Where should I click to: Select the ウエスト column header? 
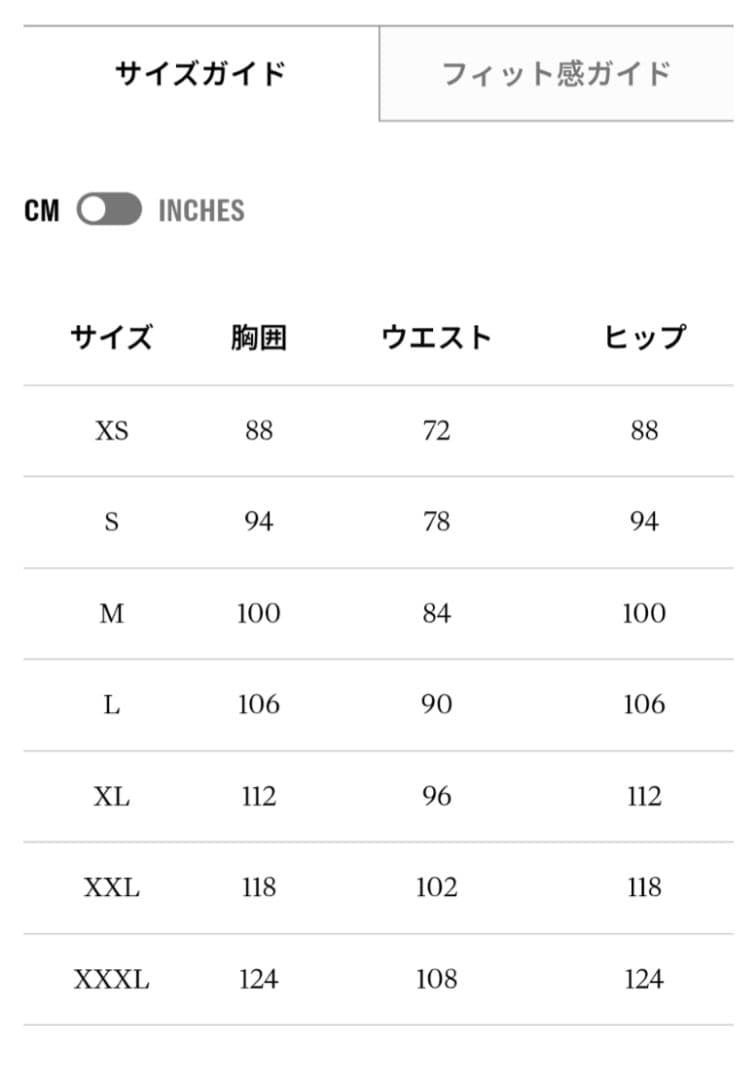pyautogui.click(x=438, y=336)
